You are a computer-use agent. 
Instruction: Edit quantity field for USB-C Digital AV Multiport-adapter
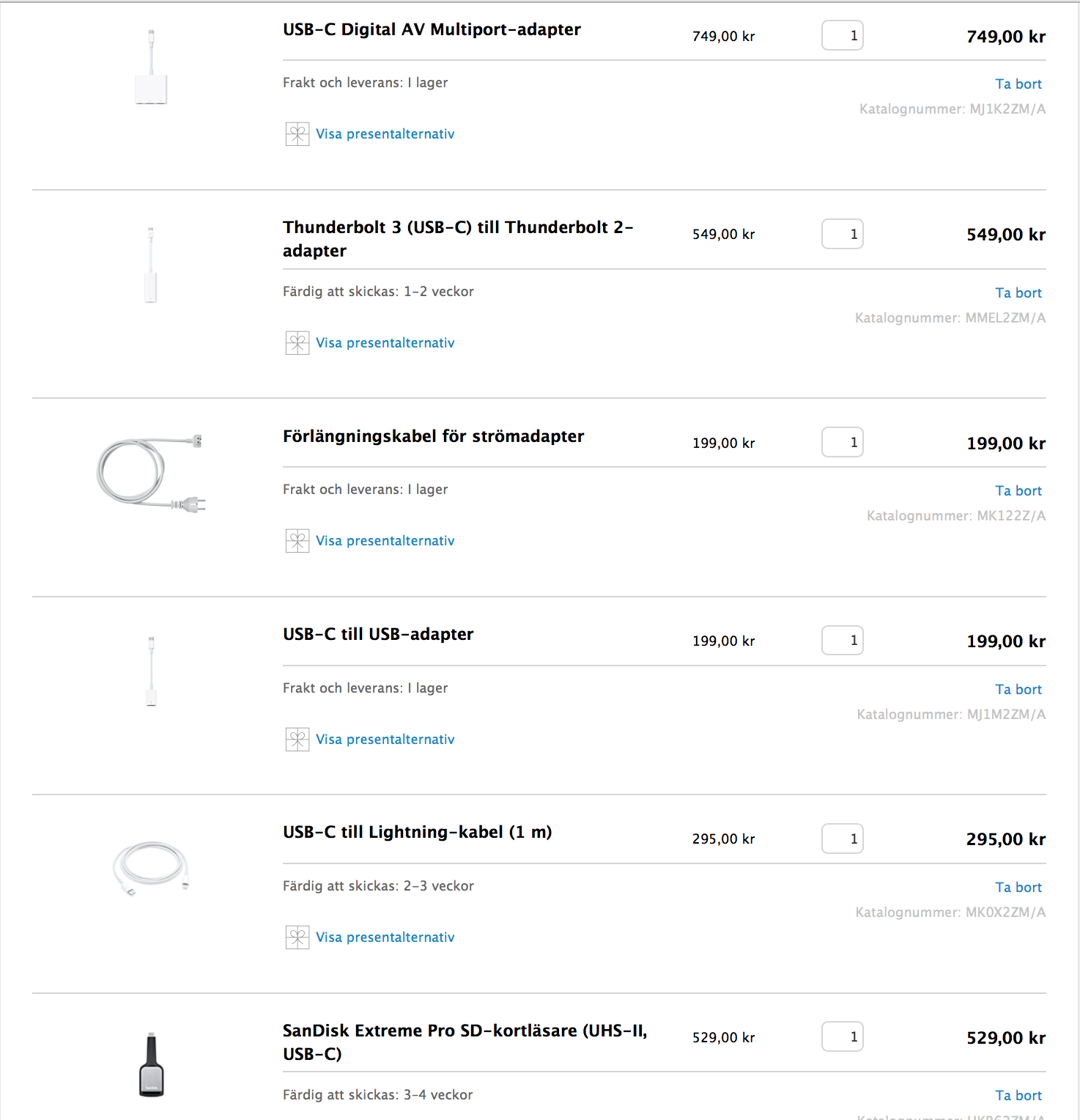tap(842, 36)
